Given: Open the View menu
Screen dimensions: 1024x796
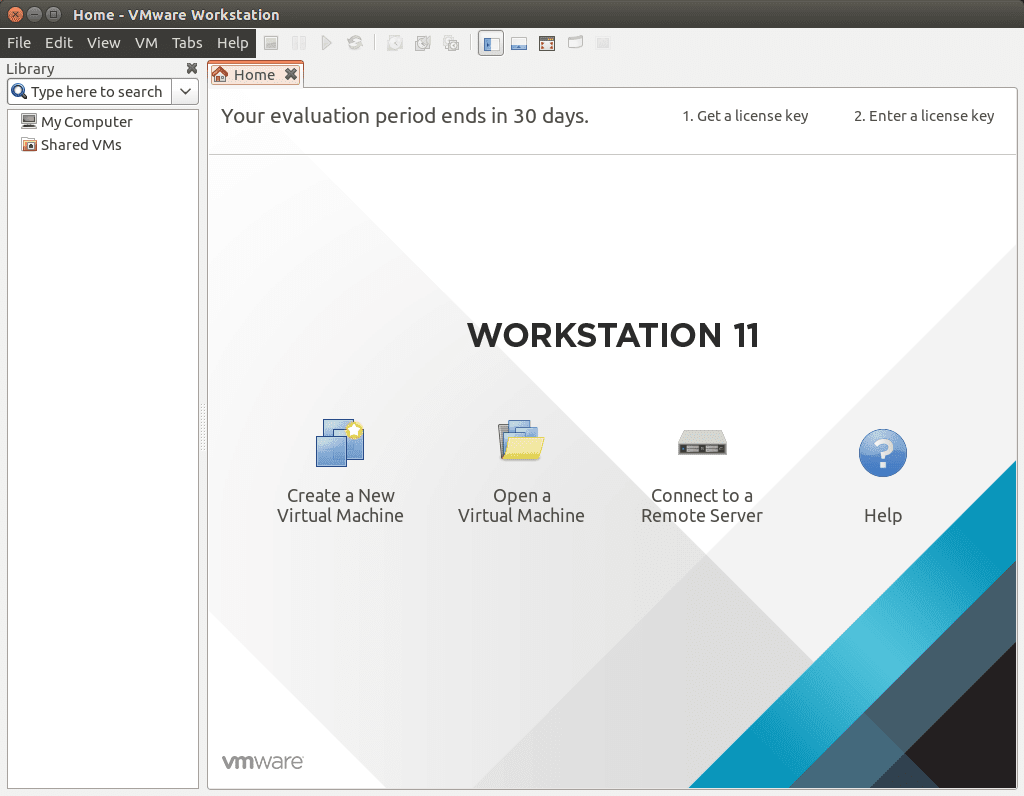Looking at the screenshot, I should (x=104, y=43).
